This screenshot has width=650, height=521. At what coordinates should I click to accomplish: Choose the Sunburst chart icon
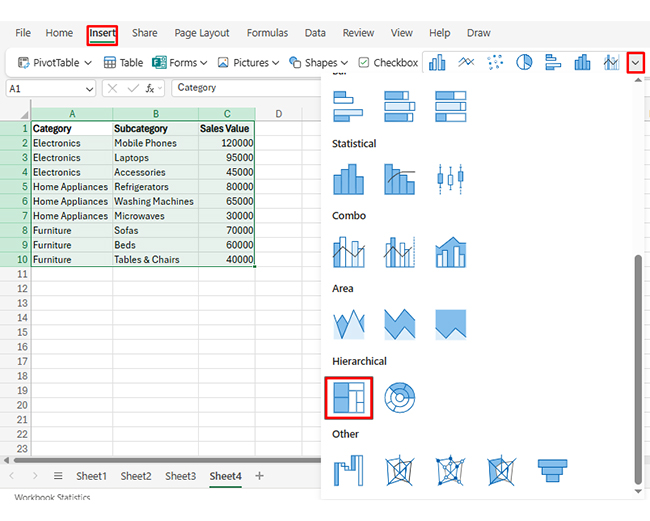pos(399,397)
